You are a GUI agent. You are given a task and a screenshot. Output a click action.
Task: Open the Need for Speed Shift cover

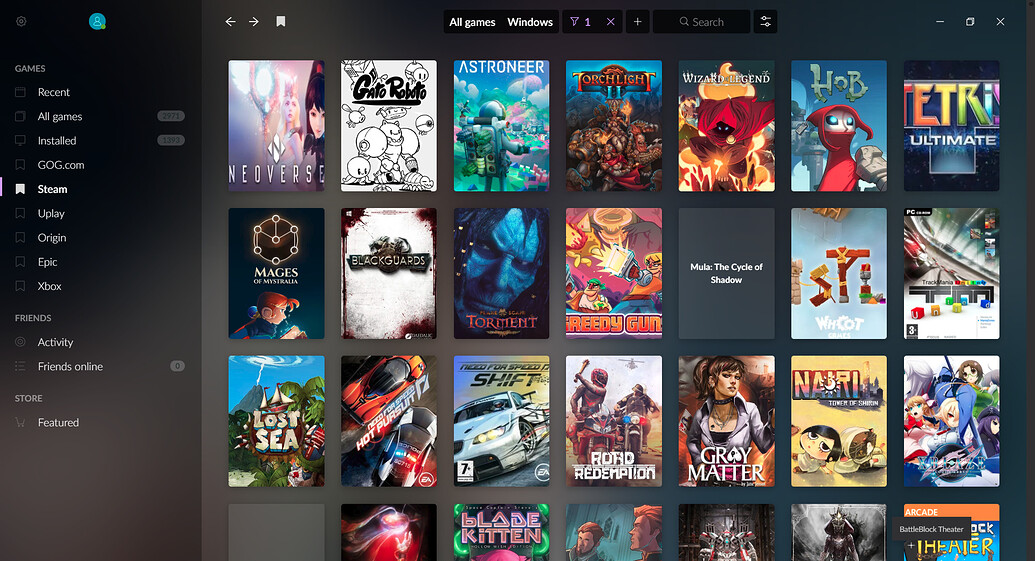[502, 421]
